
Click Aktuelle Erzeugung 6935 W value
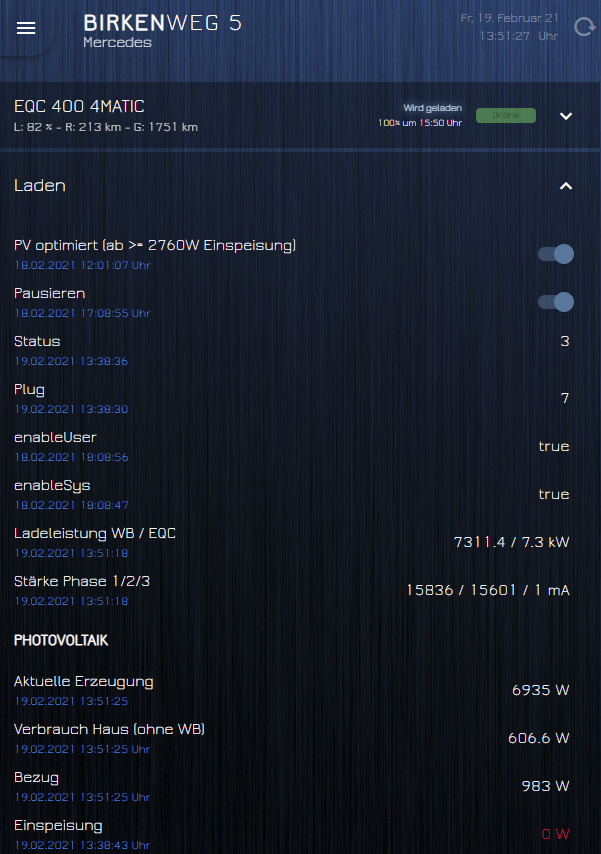[x=541, y=690]
